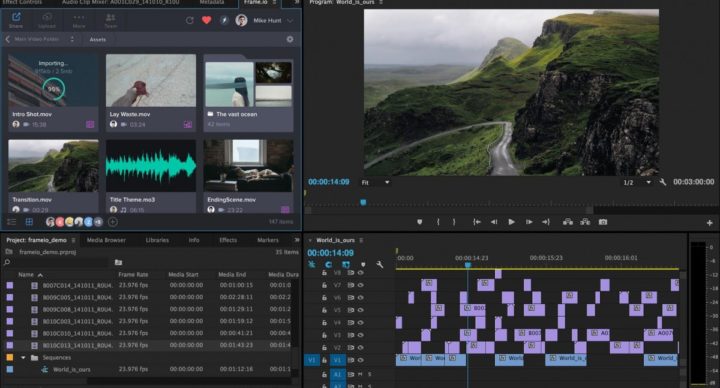The width and height of the screenshot is (720, 388).
Task: Open timeline wrench settings icon
Action: [380, 264]
